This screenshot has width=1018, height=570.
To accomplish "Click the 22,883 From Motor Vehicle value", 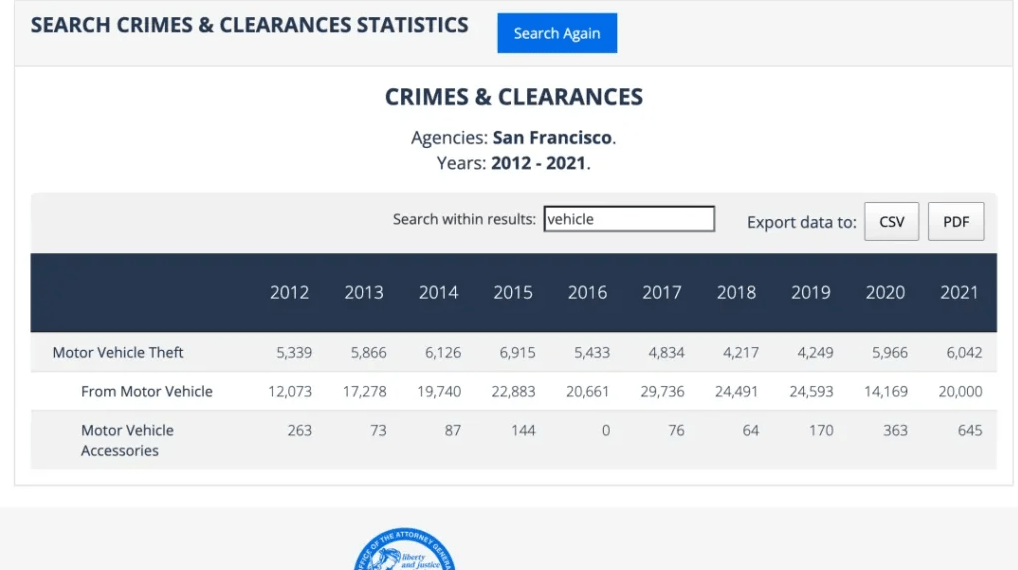I will coord(514,391).
